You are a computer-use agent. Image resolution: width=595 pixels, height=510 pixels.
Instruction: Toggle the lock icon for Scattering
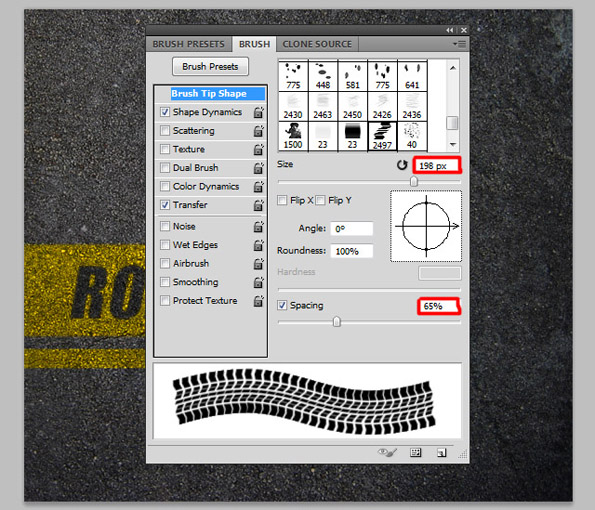(258, 131)
